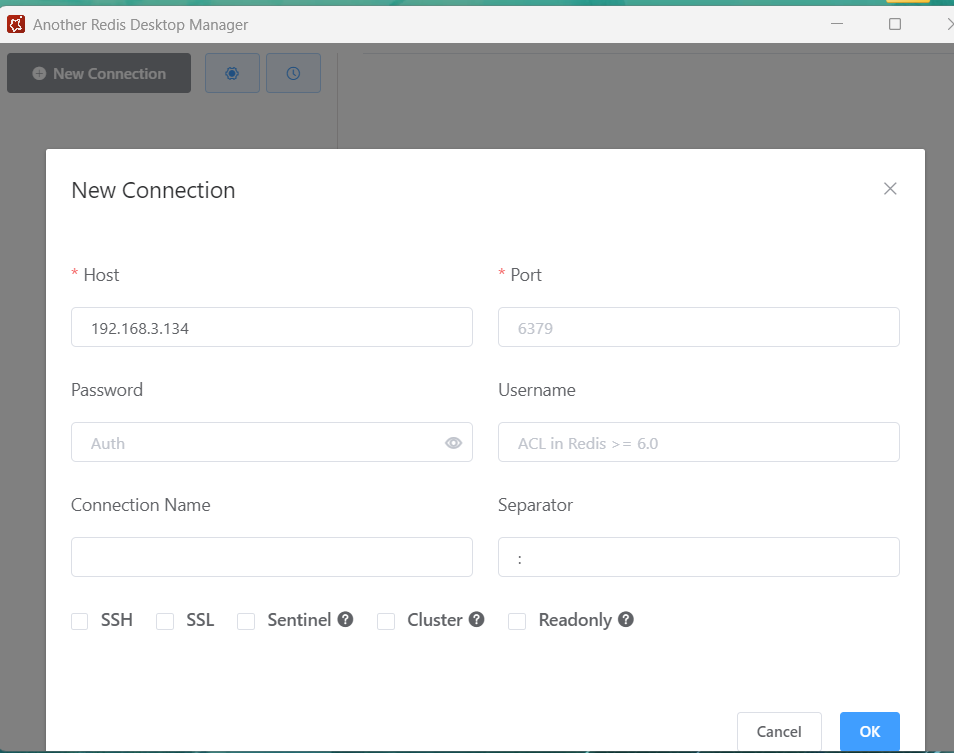Enable the SSL checkbox

point(165,621)
